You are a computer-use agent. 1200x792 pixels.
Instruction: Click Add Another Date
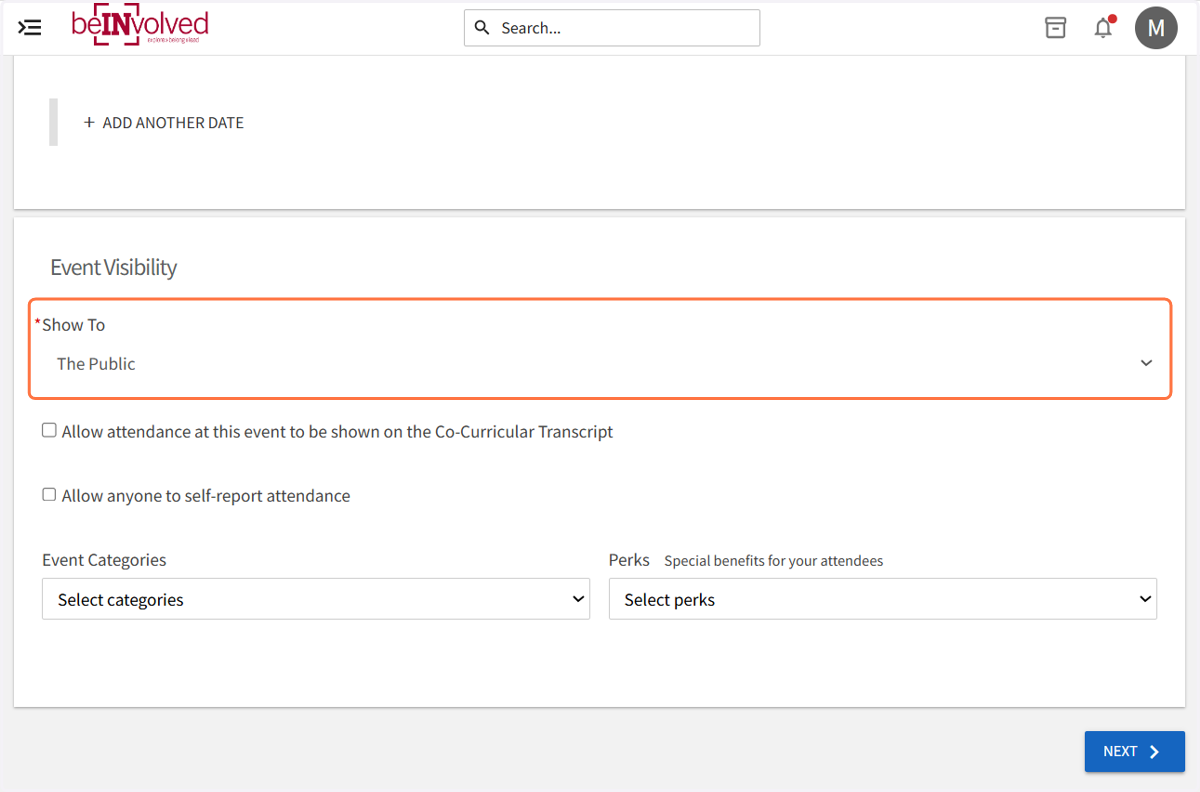pyautogui.click(x=164, y=122)
